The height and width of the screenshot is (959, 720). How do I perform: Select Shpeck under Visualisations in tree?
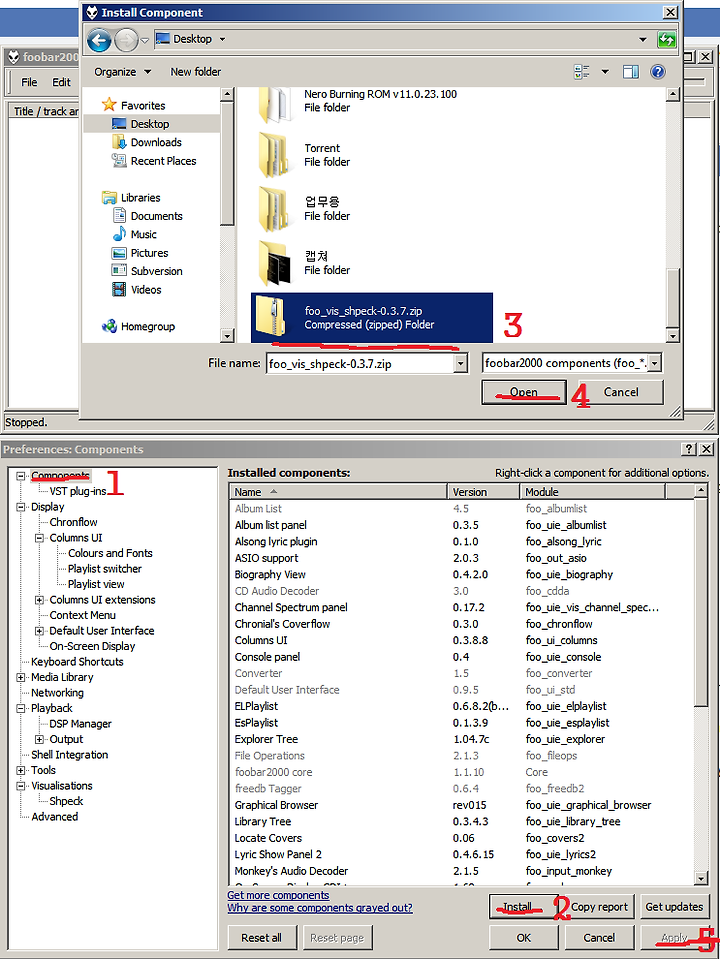click(x=66, y=801)
